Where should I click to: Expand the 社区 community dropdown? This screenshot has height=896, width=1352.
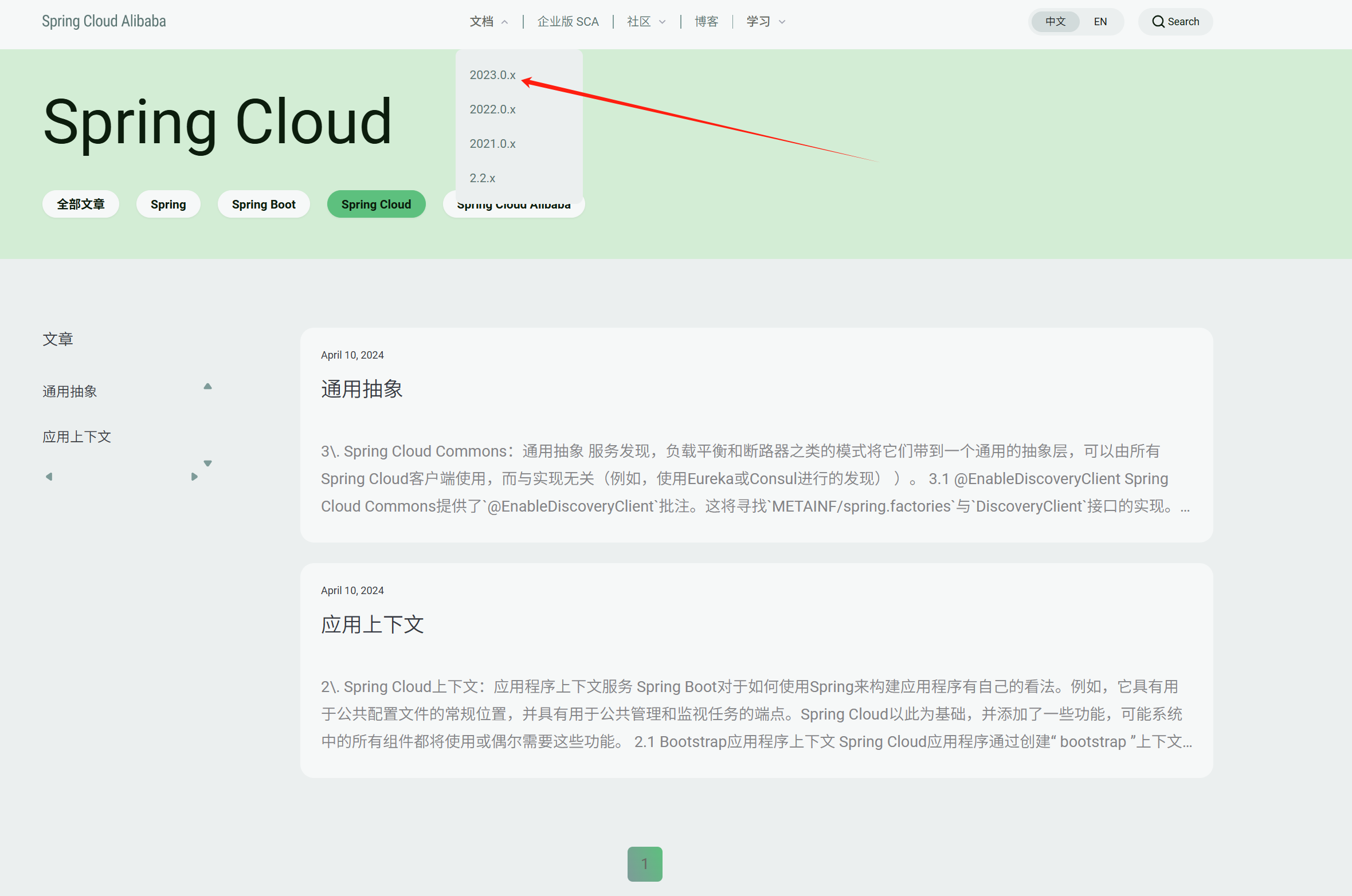(x=646, y=22)
